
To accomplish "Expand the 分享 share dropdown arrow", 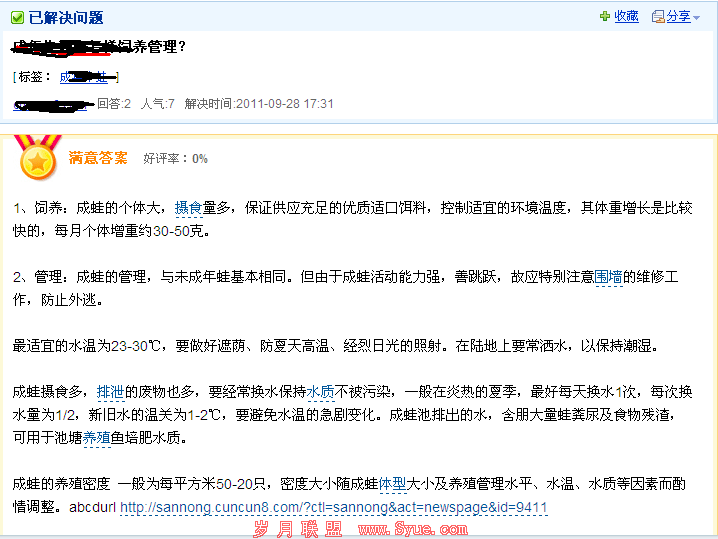I will click(x=697, y=17).
